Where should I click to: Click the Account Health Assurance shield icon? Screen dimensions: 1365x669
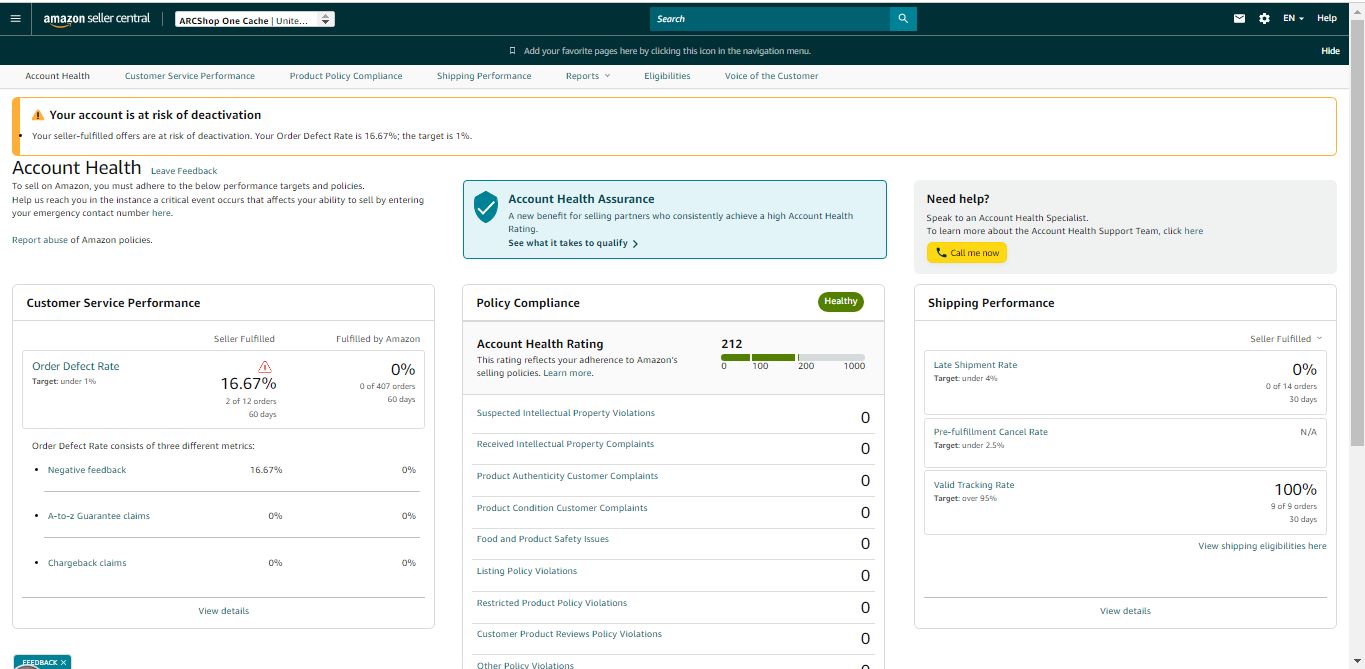tap(486, 207)
